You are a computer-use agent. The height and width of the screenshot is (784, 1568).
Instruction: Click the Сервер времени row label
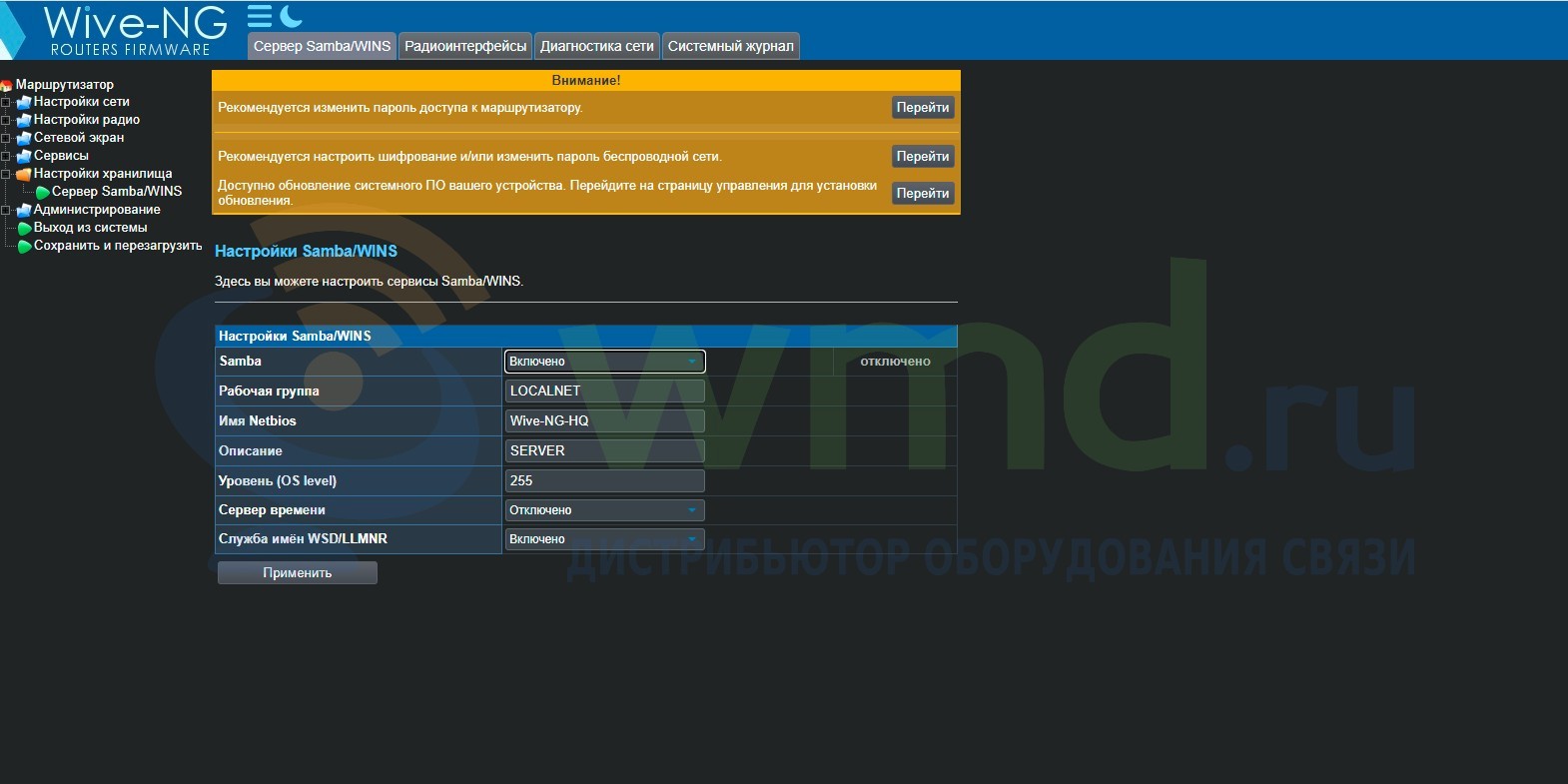tap(272, 510)
